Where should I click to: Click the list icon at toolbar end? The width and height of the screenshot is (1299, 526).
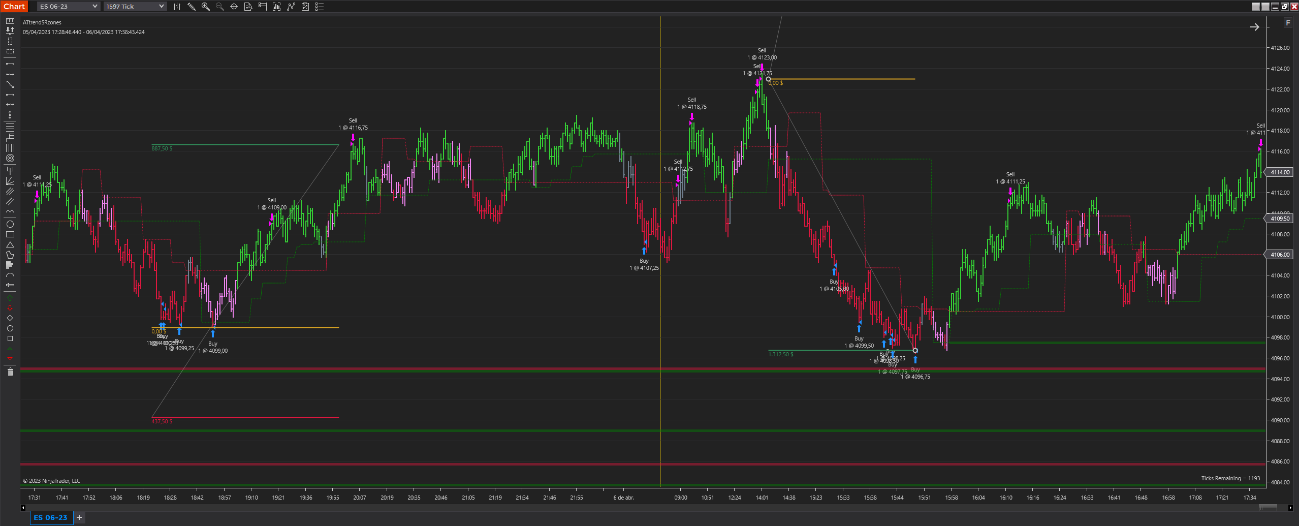click(320, 6)
